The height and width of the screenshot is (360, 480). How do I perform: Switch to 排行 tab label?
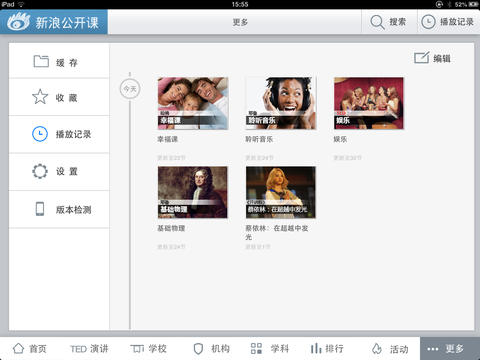tap(334, 349)
